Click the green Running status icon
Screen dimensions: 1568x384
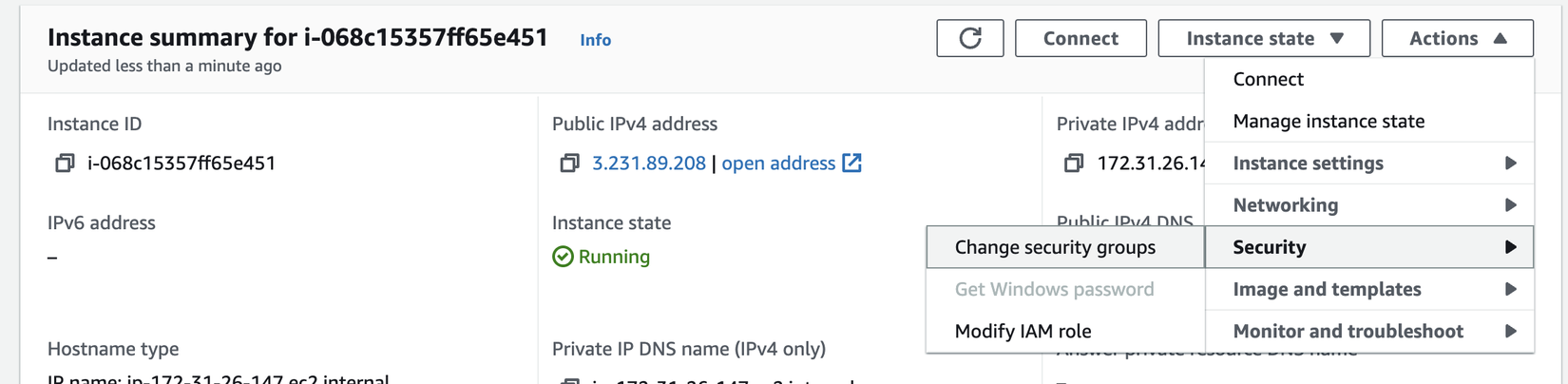point(563,257)
